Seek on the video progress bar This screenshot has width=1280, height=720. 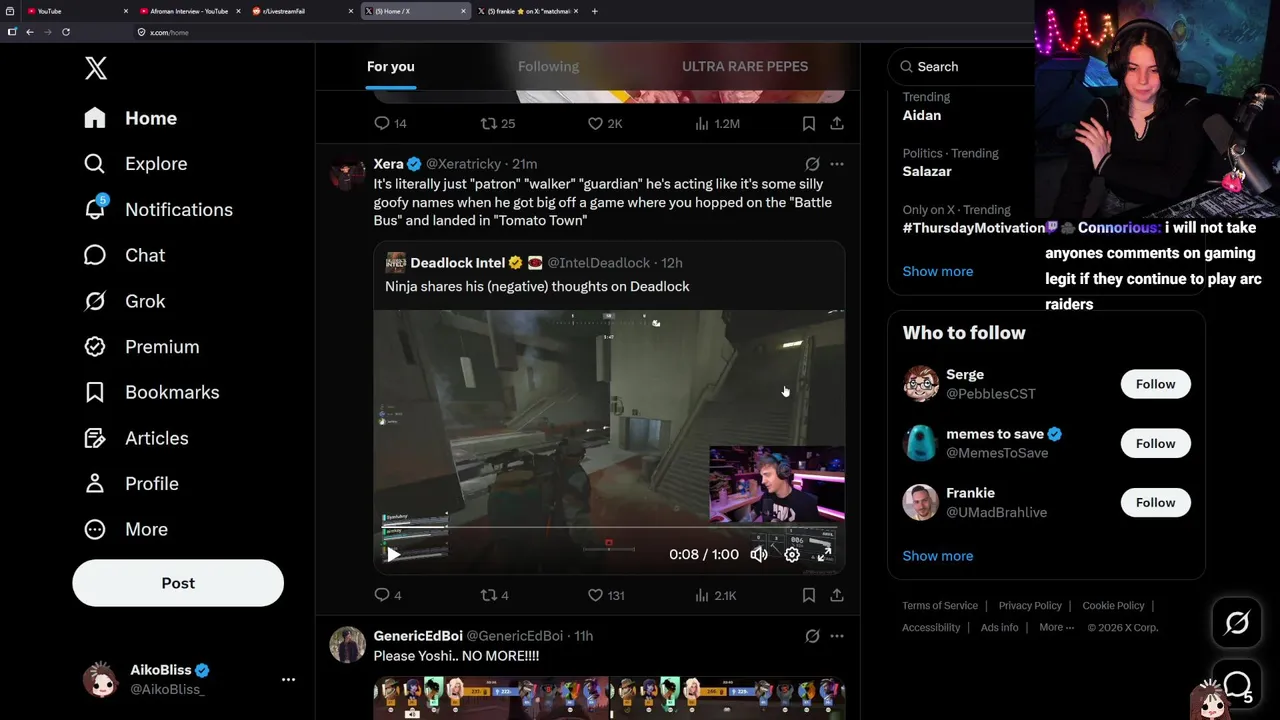click(x=609, y=528)
